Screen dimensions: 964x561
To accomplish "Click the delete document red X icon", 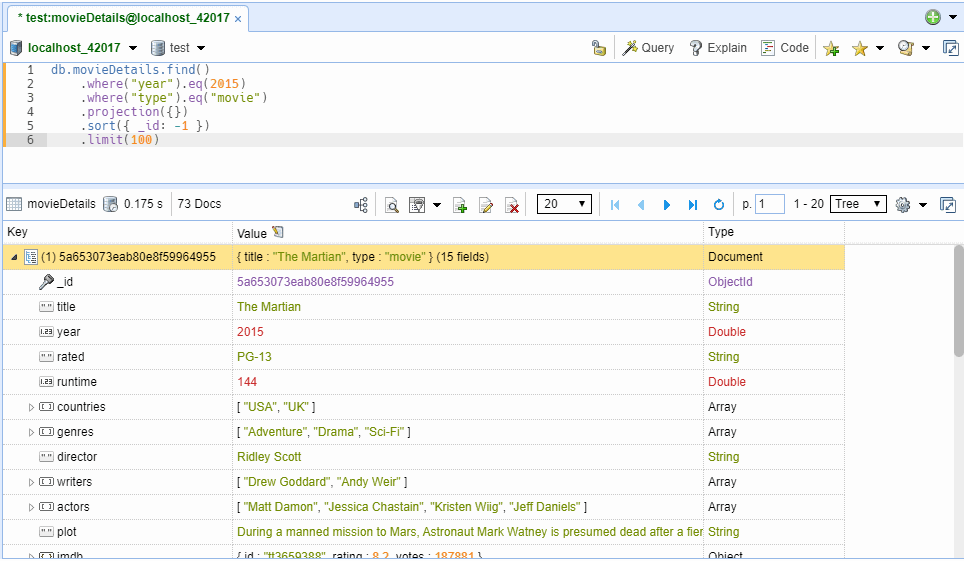I will click(x=512, y=205).
